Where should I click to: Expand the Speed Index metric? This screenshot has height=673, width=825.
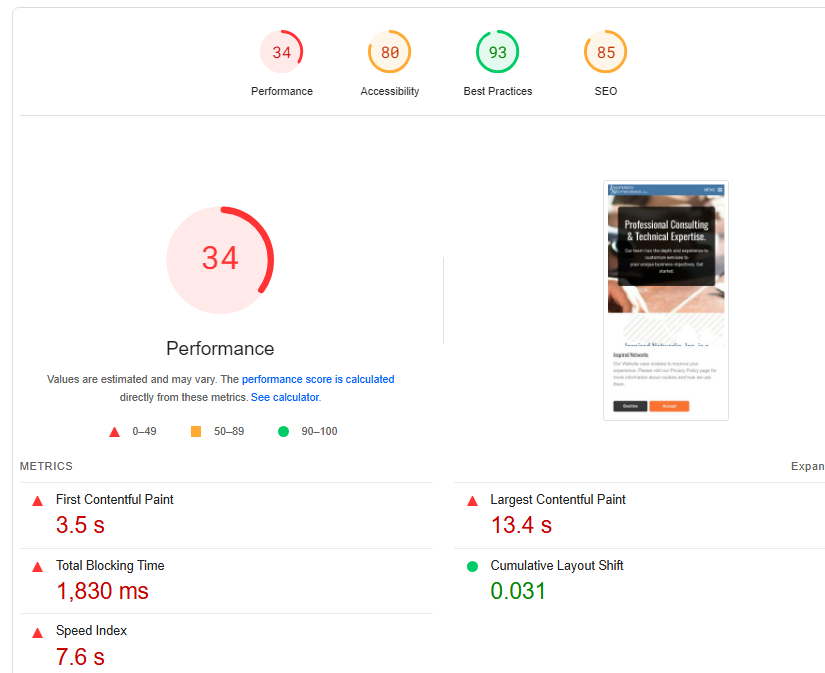226,644
